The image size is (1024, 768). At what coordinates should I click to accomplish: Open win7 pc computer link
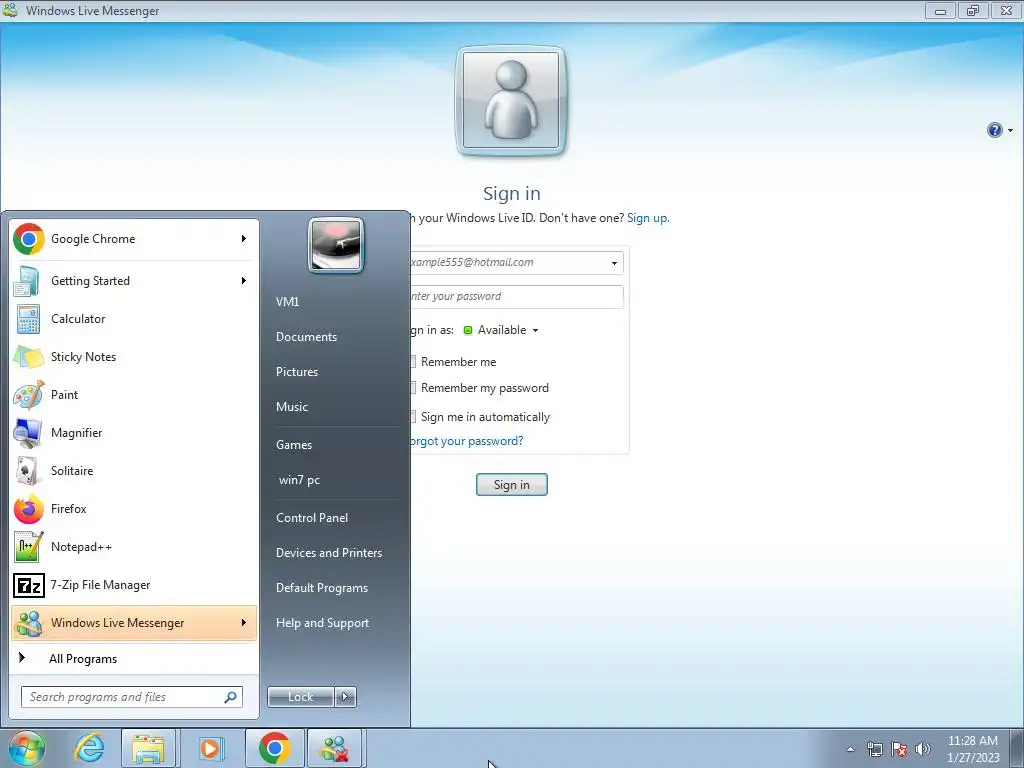tap(299, 480)
